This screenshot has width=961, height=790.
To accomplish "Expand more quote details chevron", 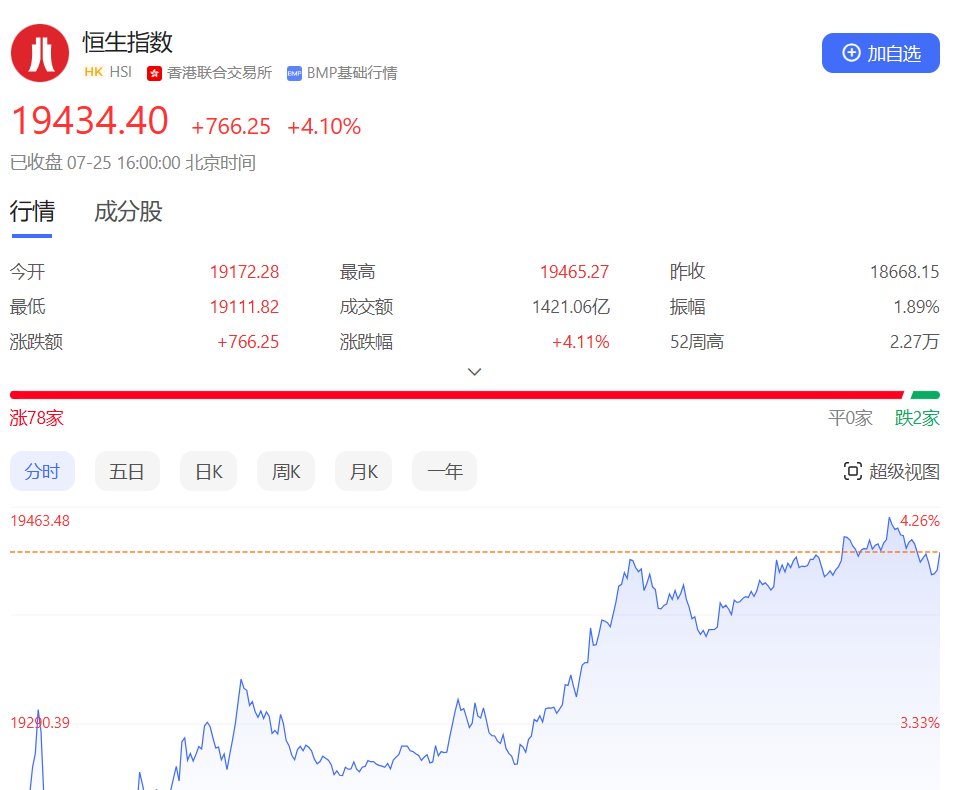I will 474,372.
